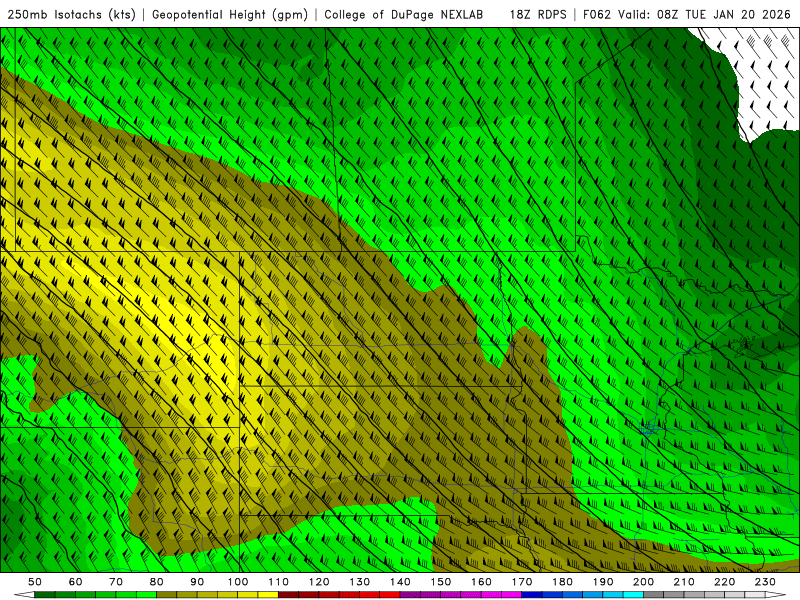The height and width of the screenshot is (600, 800).
Task: Click the '130' colorbar scale label
Action: tap(360, 582)
